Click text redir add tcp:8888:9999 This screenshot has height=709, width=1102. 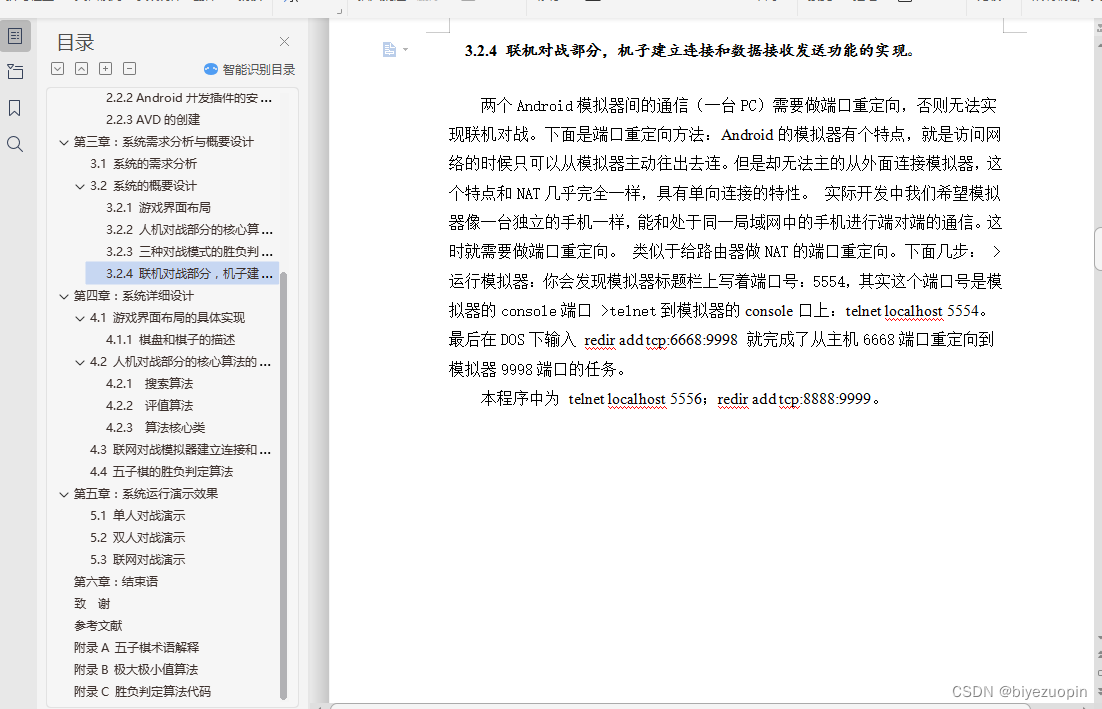794,399
